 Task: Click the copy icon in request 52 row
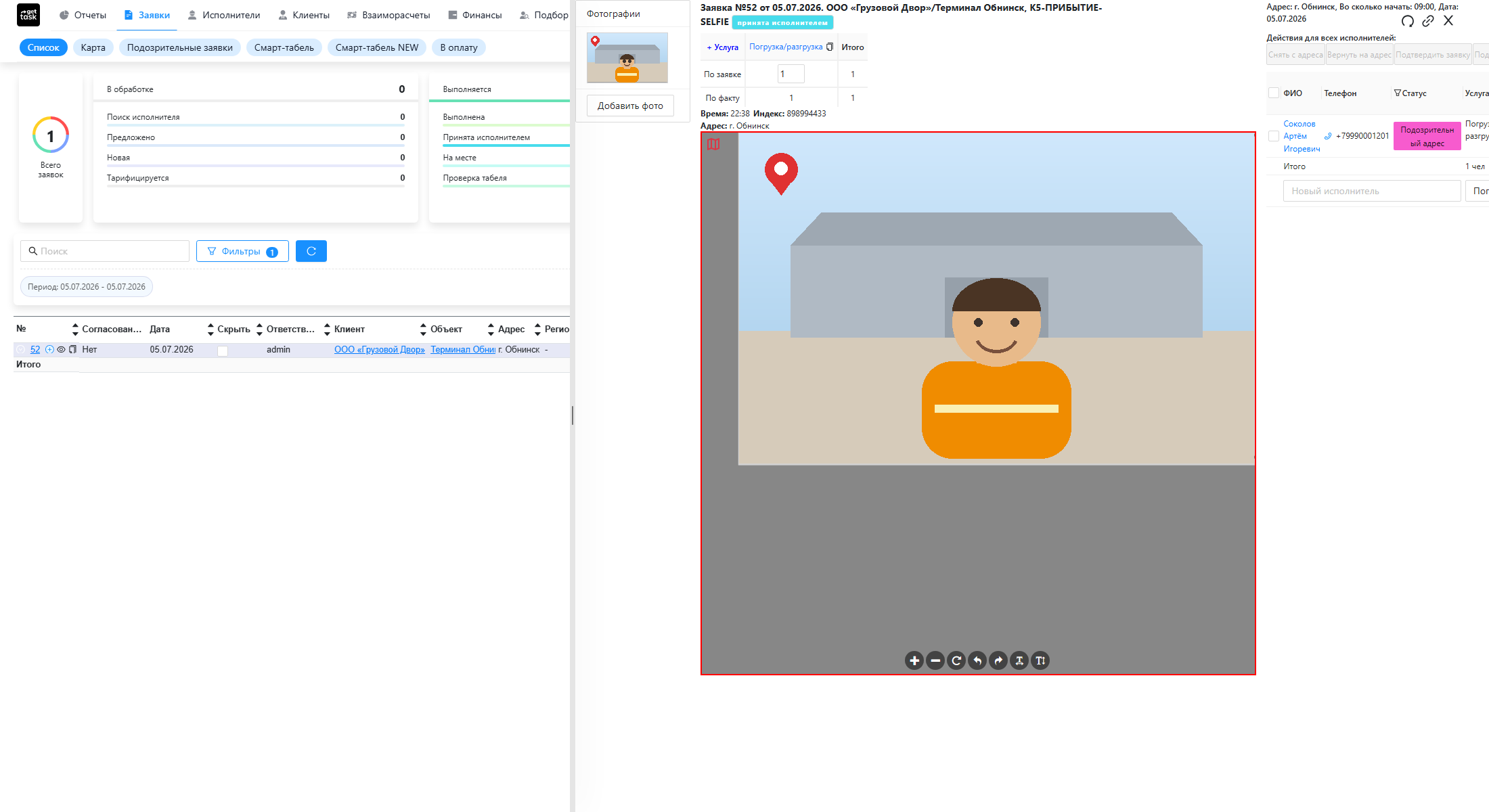(x=72, y=350)
